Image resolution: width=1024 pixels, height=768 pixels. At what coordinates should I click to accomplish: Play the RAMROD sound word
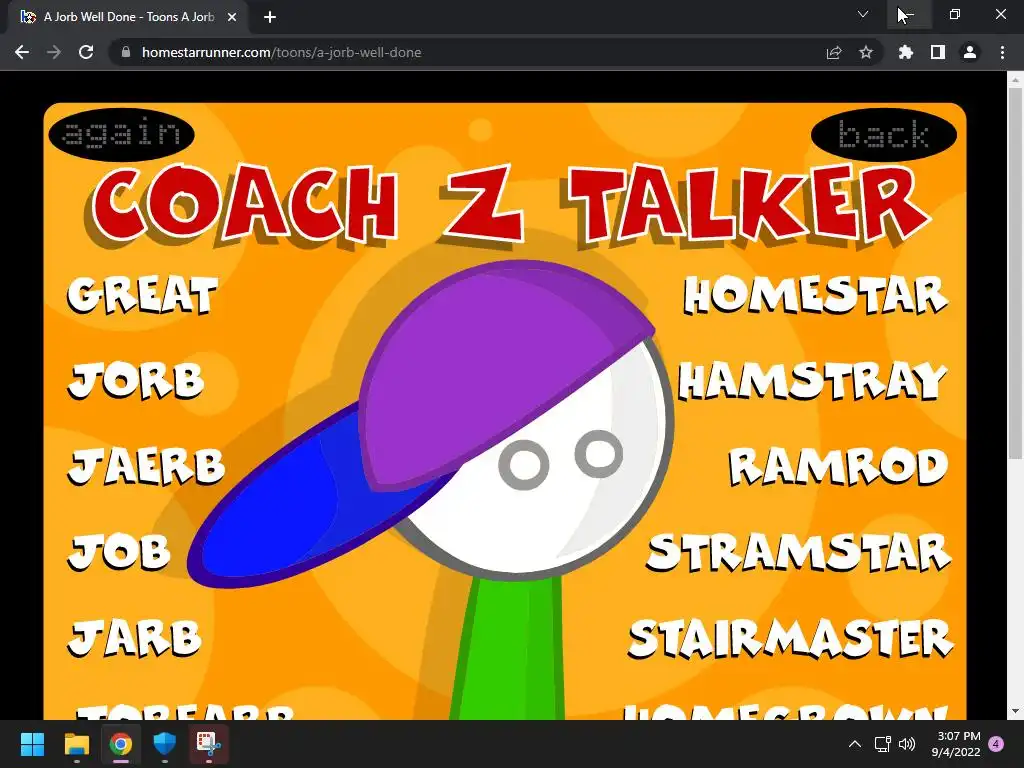point(839,466)
